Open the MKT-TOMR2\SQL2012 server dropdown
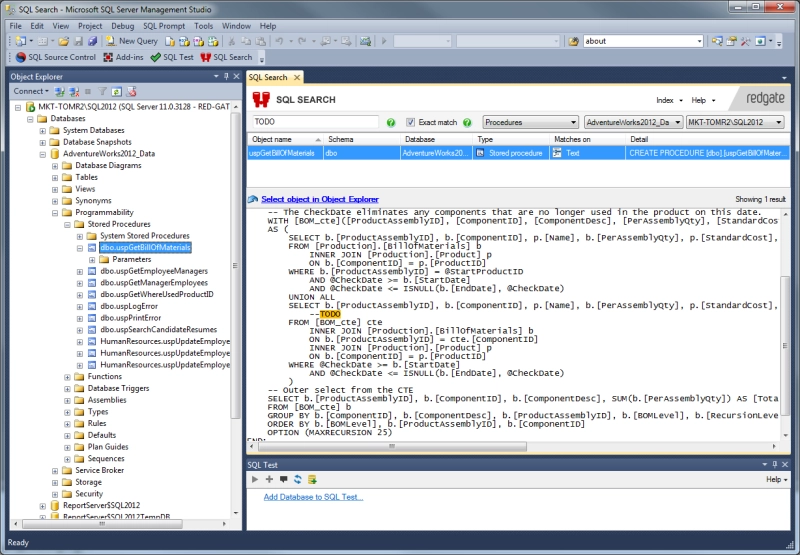Image resolution: width=800 pixels, height=555 pixels. pos(735,122)
